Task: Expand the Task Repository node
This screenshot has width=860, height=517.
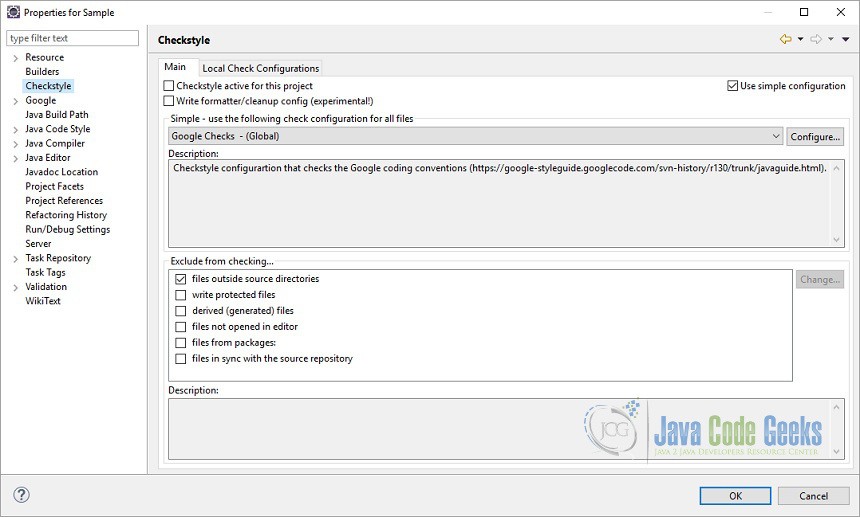Action: (15, 258)
